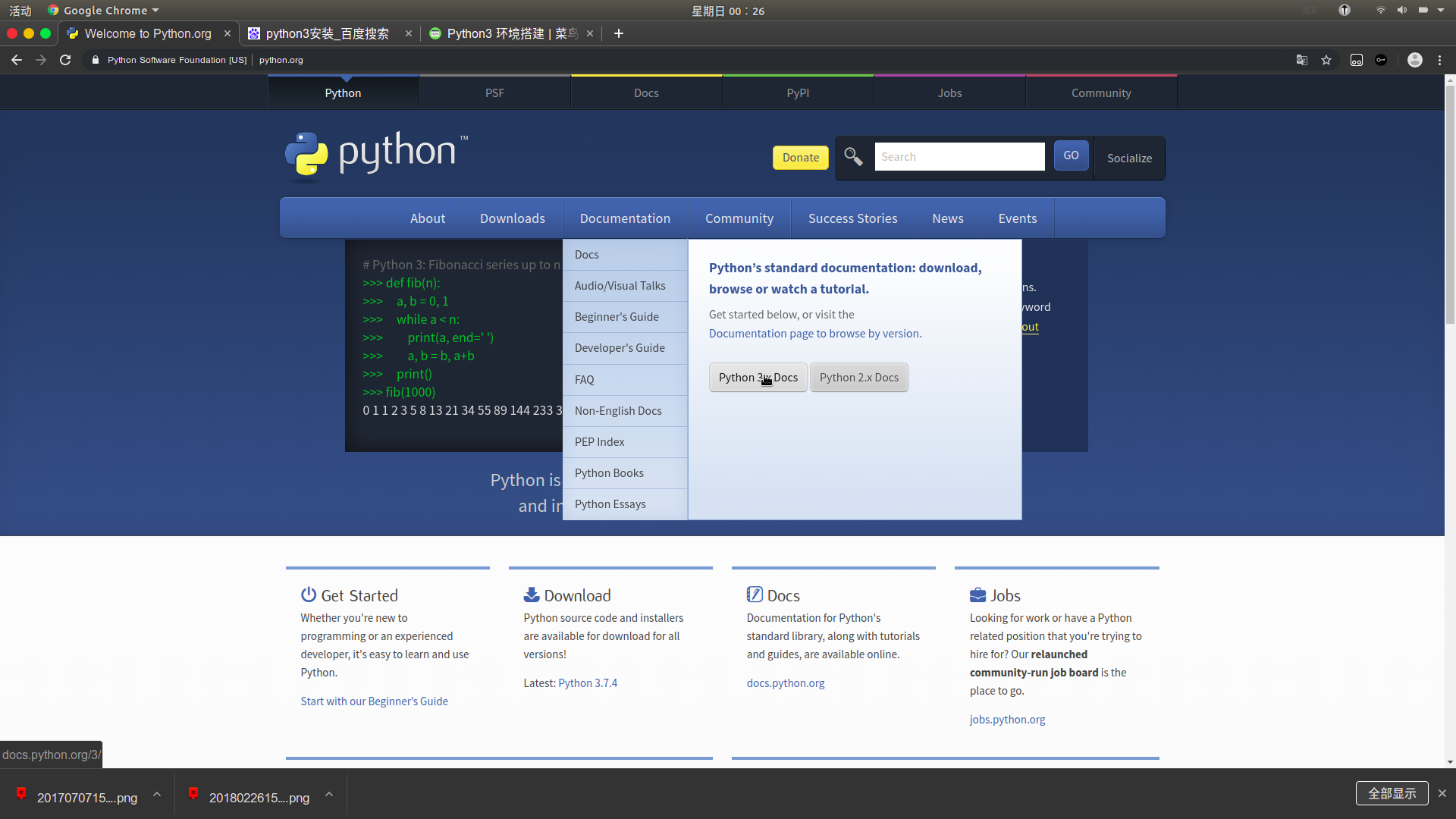The height and width of the screenshot is (819, 1456).
Task: Switch to the python3安装 Baidu tab
Action: [x=328, y=33]
